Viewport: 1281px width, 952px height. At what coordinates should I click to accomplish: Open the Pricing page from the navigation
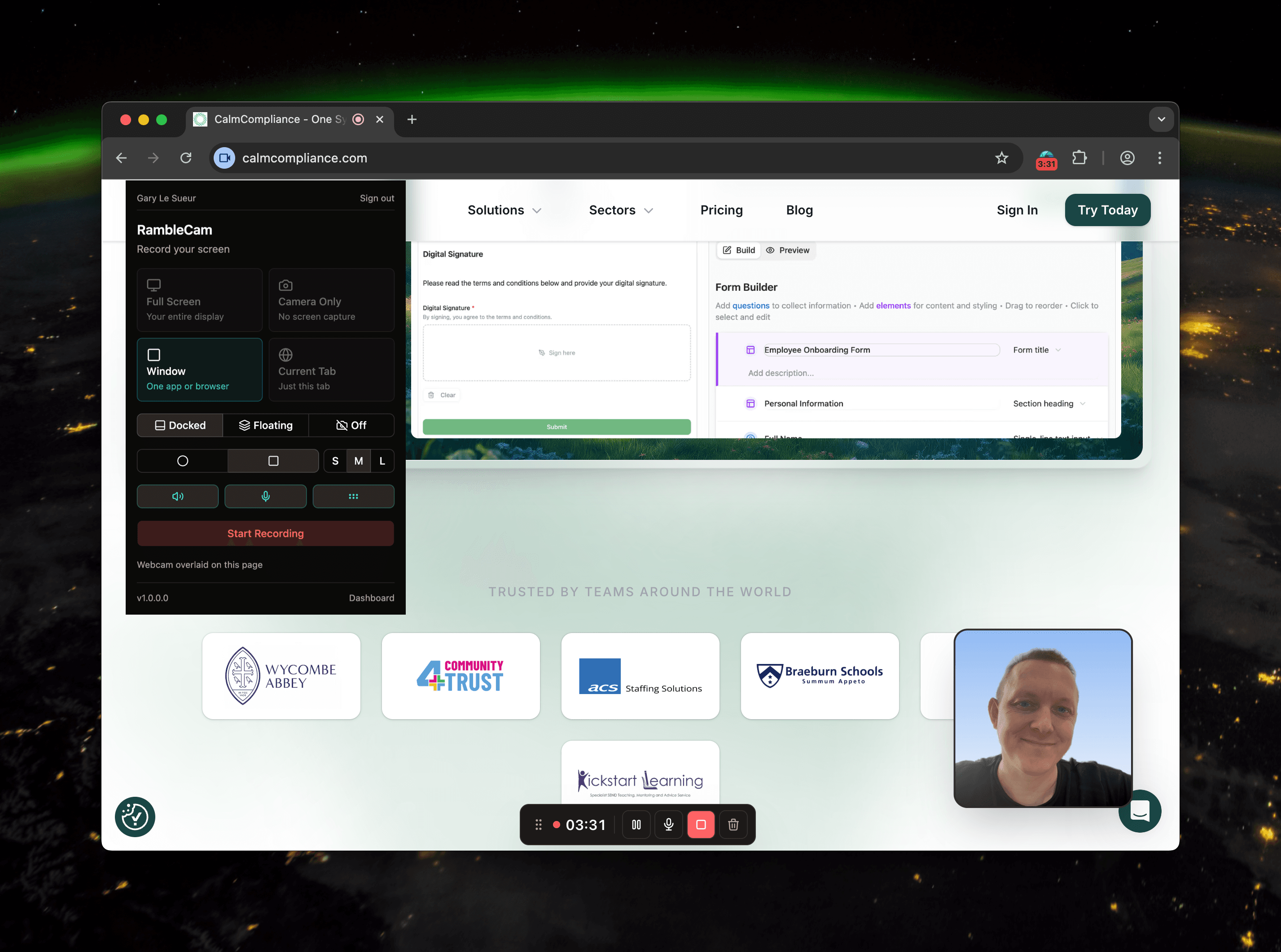[721, 210]
